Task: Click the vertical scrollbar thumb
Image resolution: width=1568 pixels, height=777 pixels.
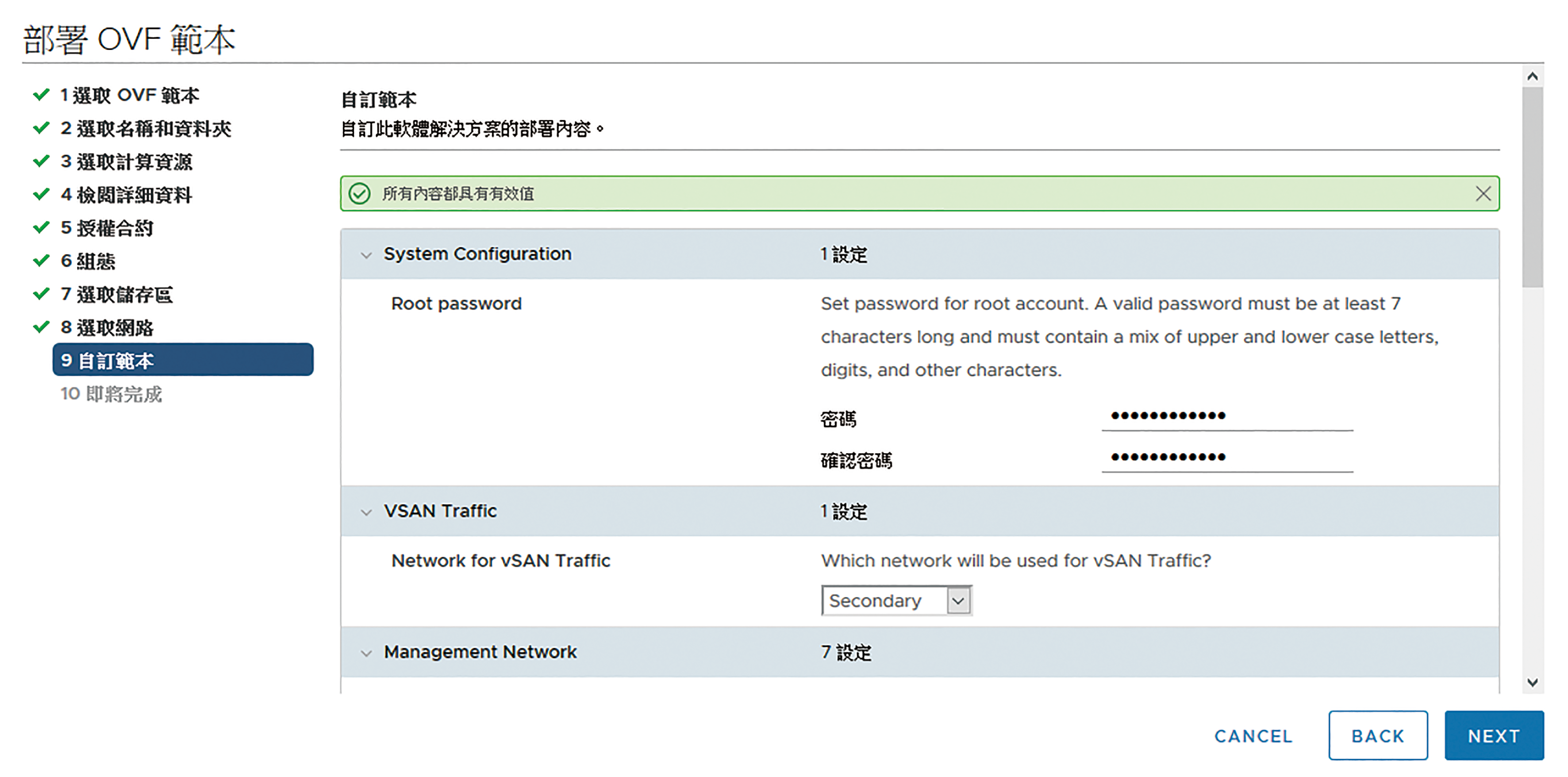Action: 1532,186
